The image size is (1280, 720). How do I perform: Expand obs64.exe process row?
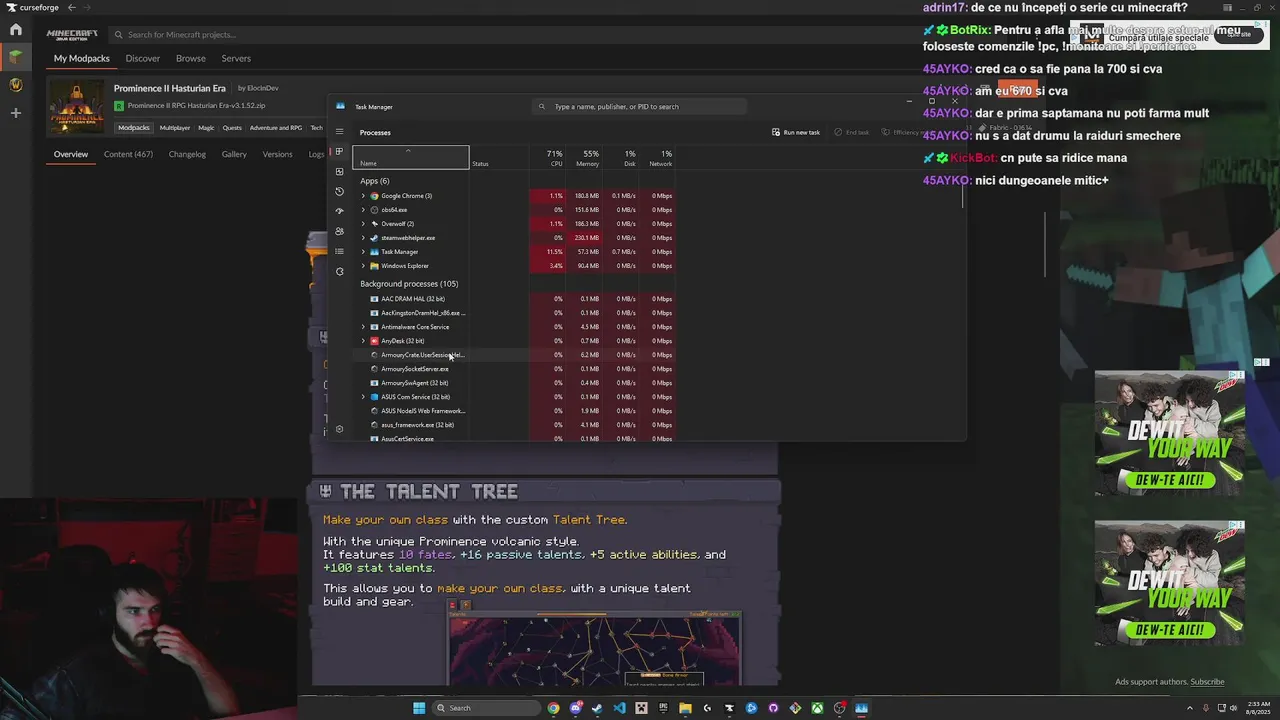(363, 210)
